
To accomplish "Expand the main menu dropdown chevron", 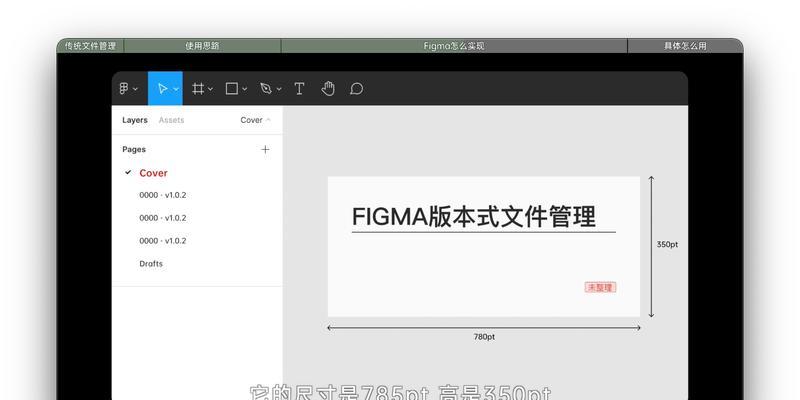I will [x=135, y=89].
